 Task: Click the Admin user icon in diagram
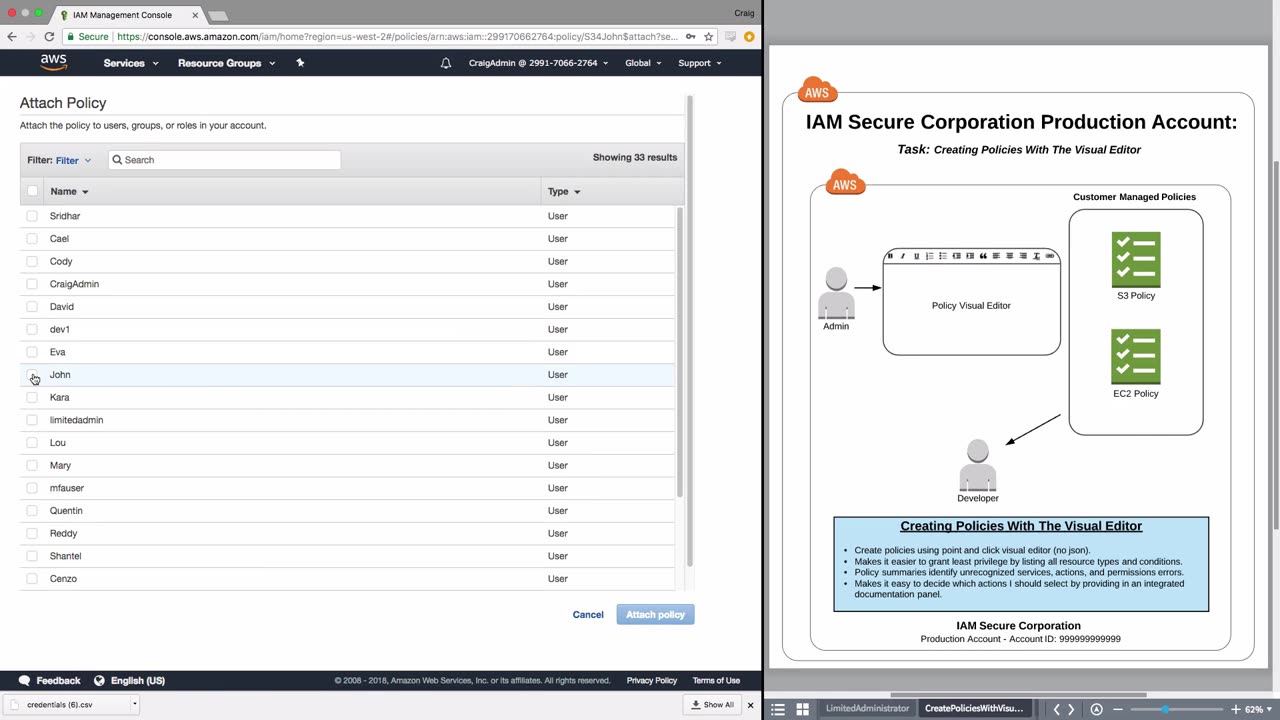(x=836, y=293)
